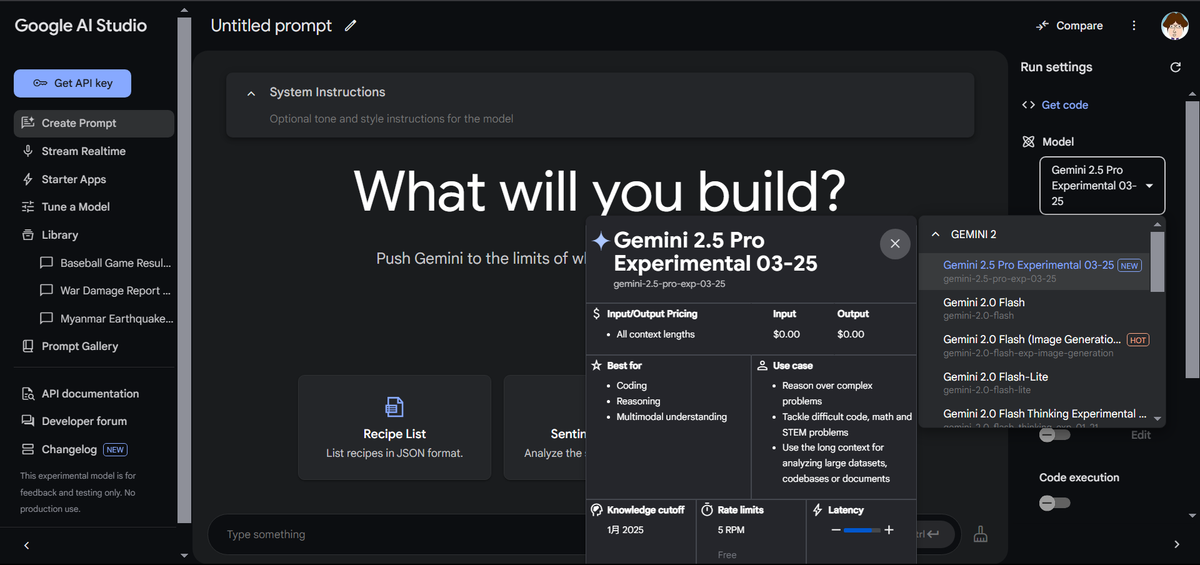Clear chat with the broom icon

(x=981, y=534)
